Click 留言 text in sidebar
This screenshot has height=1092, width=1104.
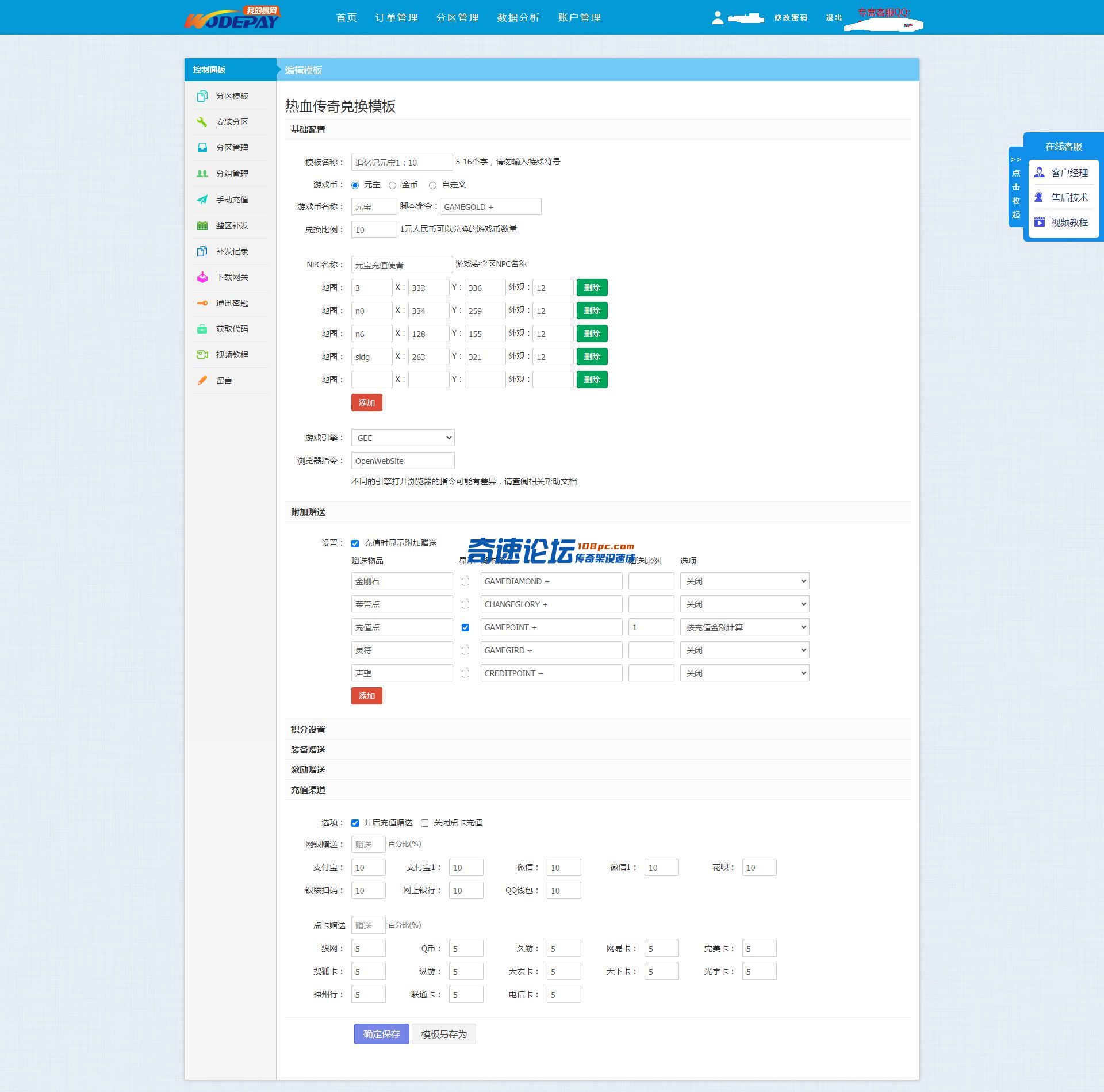[224, 381]
